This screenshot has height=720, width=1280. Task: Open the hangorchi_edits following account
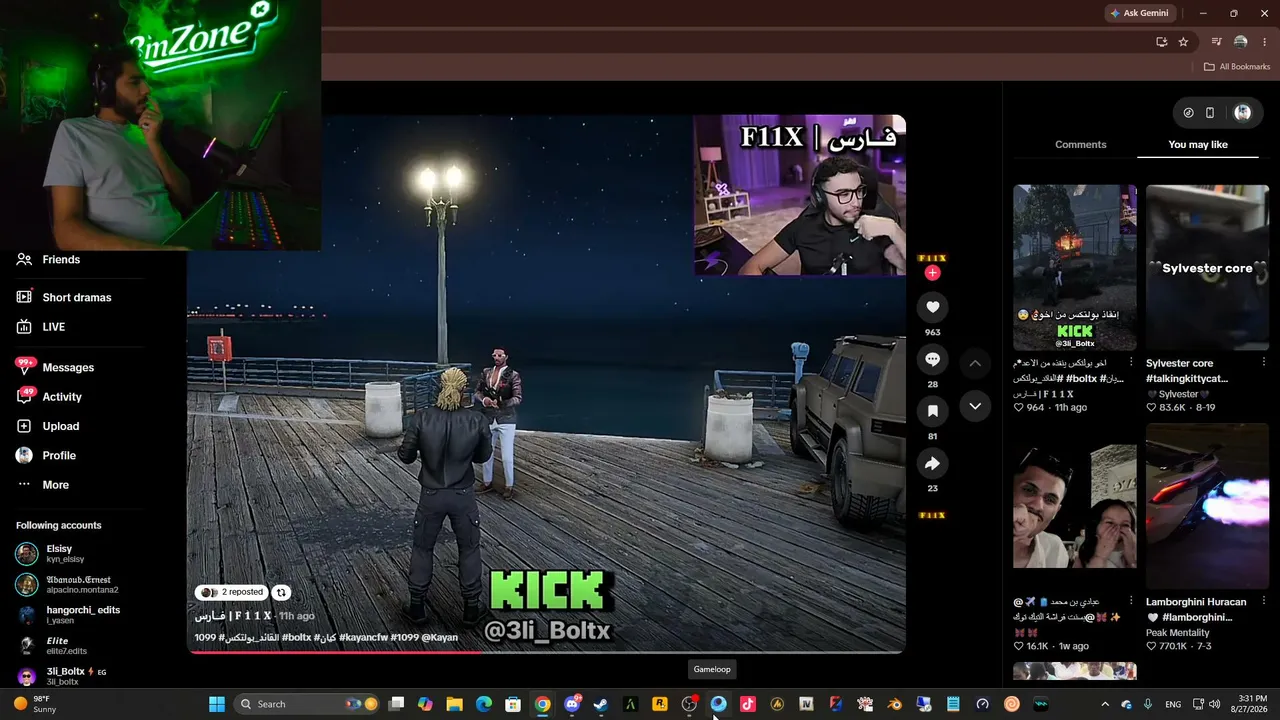(70, 615)
